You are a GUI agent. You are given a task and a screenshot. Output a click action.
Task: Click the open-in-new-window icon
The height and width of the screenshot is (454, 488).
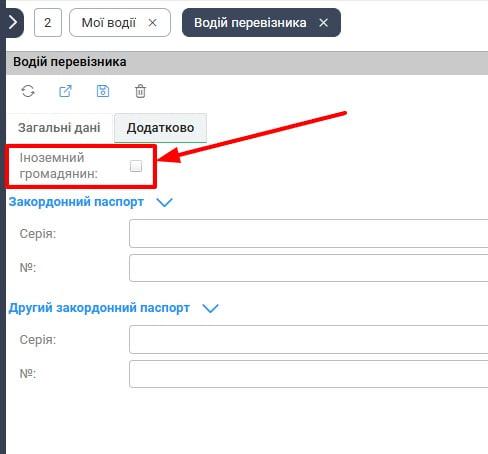point(65,91)
